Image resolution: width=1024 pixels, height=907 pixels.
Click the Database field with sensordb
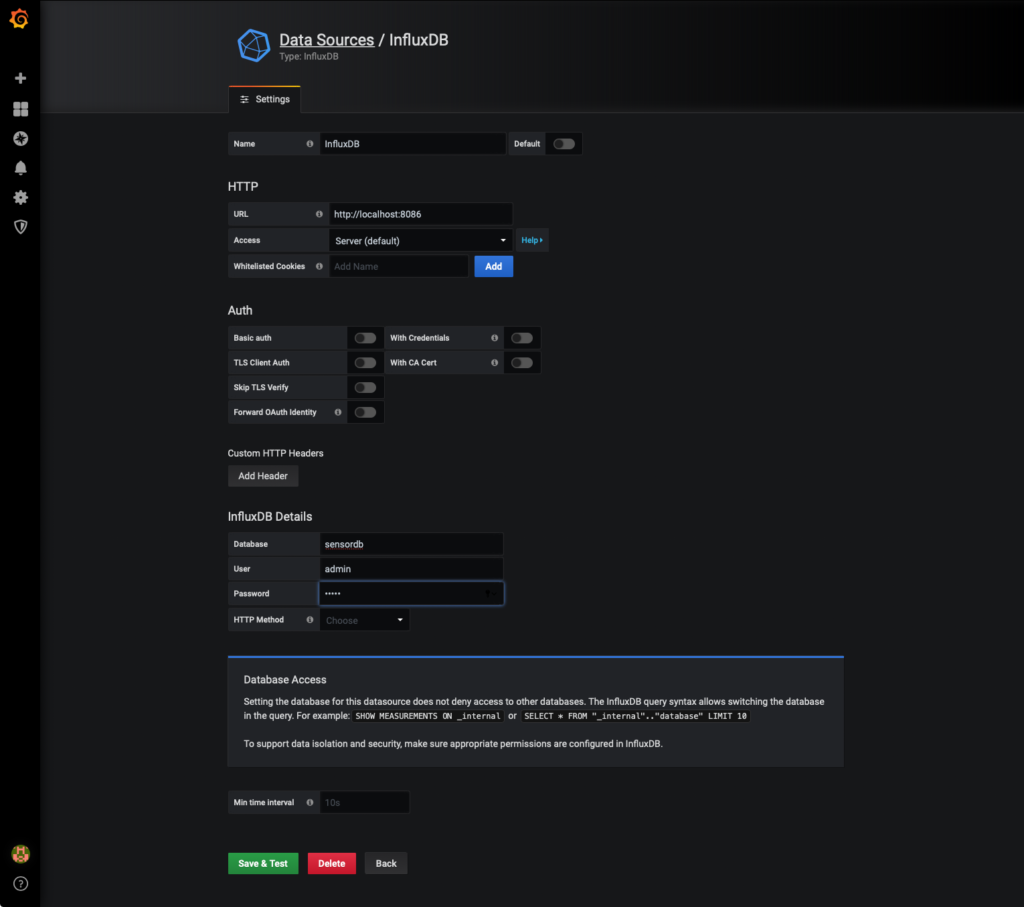[411, 544]
